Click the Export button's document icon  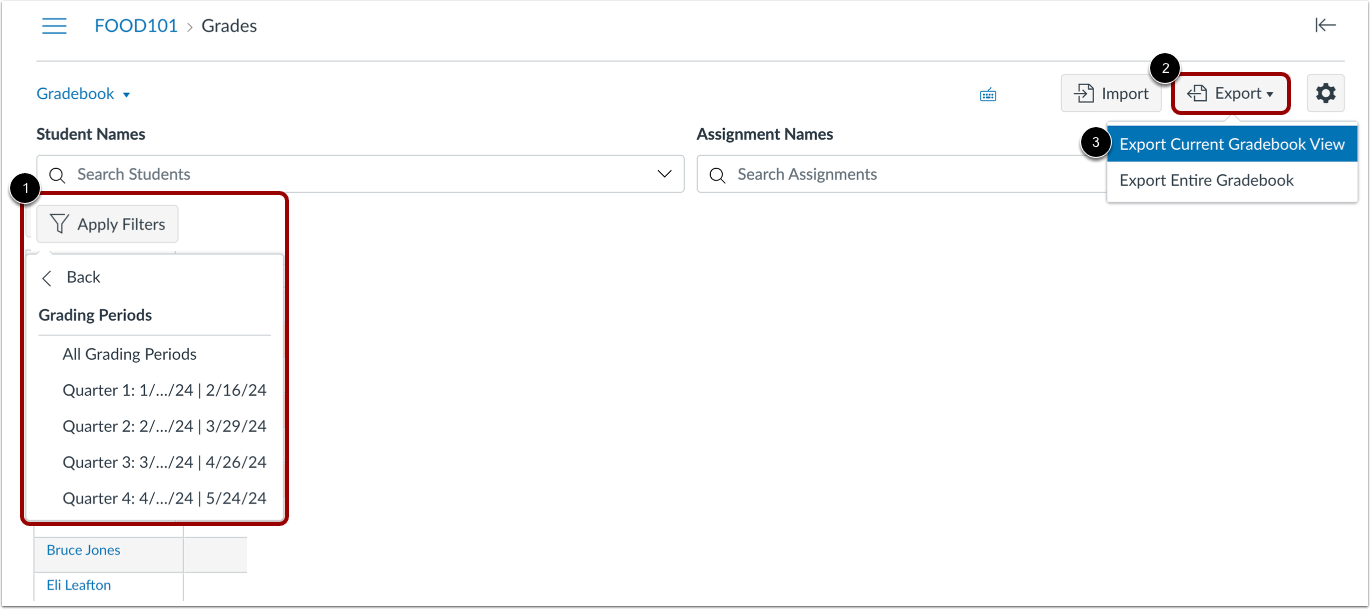(1198, 92)
